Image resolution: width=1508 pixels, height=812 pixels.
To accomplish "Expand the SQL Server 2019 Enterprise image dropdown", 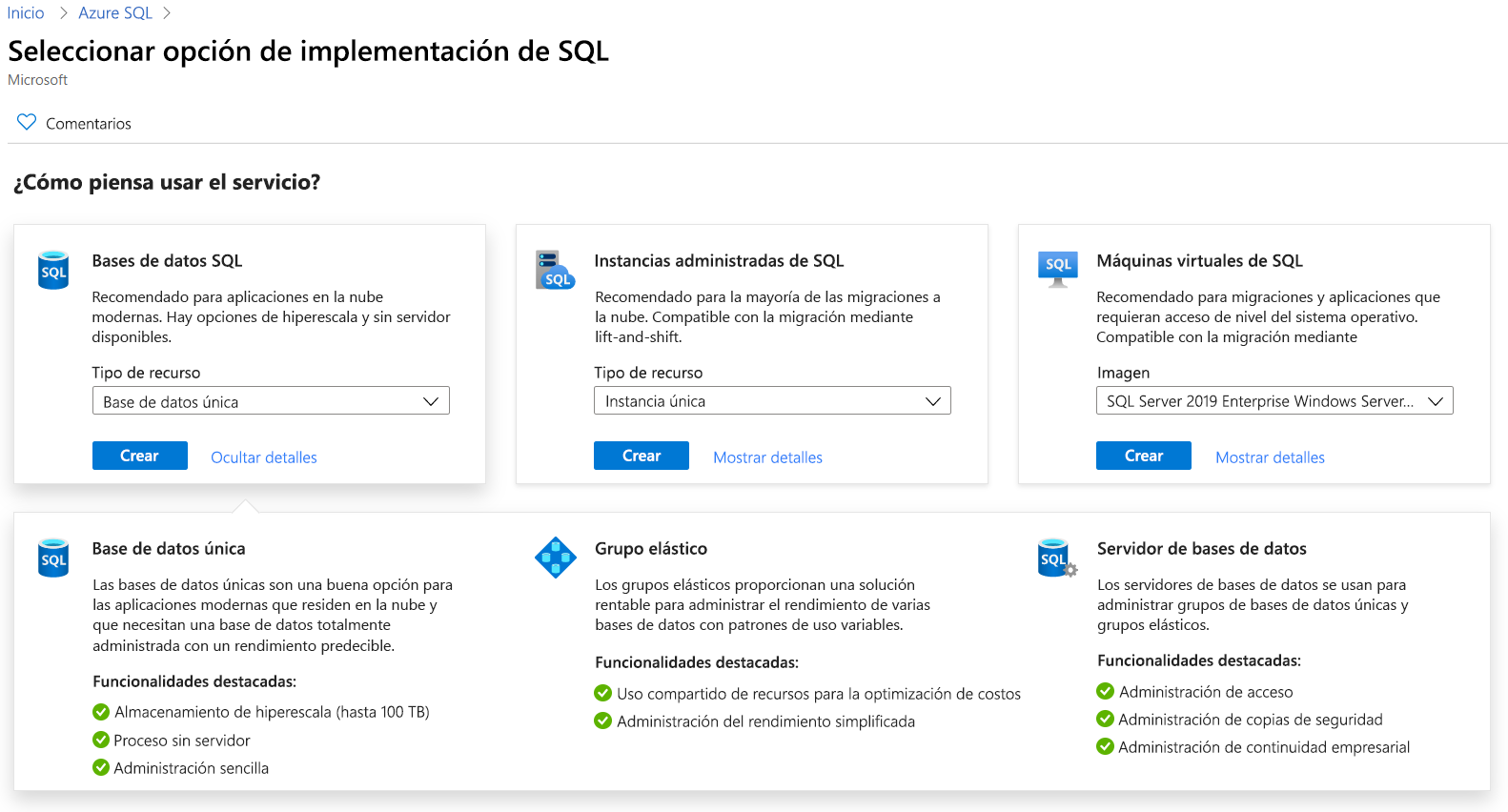I will [1274, 401].
